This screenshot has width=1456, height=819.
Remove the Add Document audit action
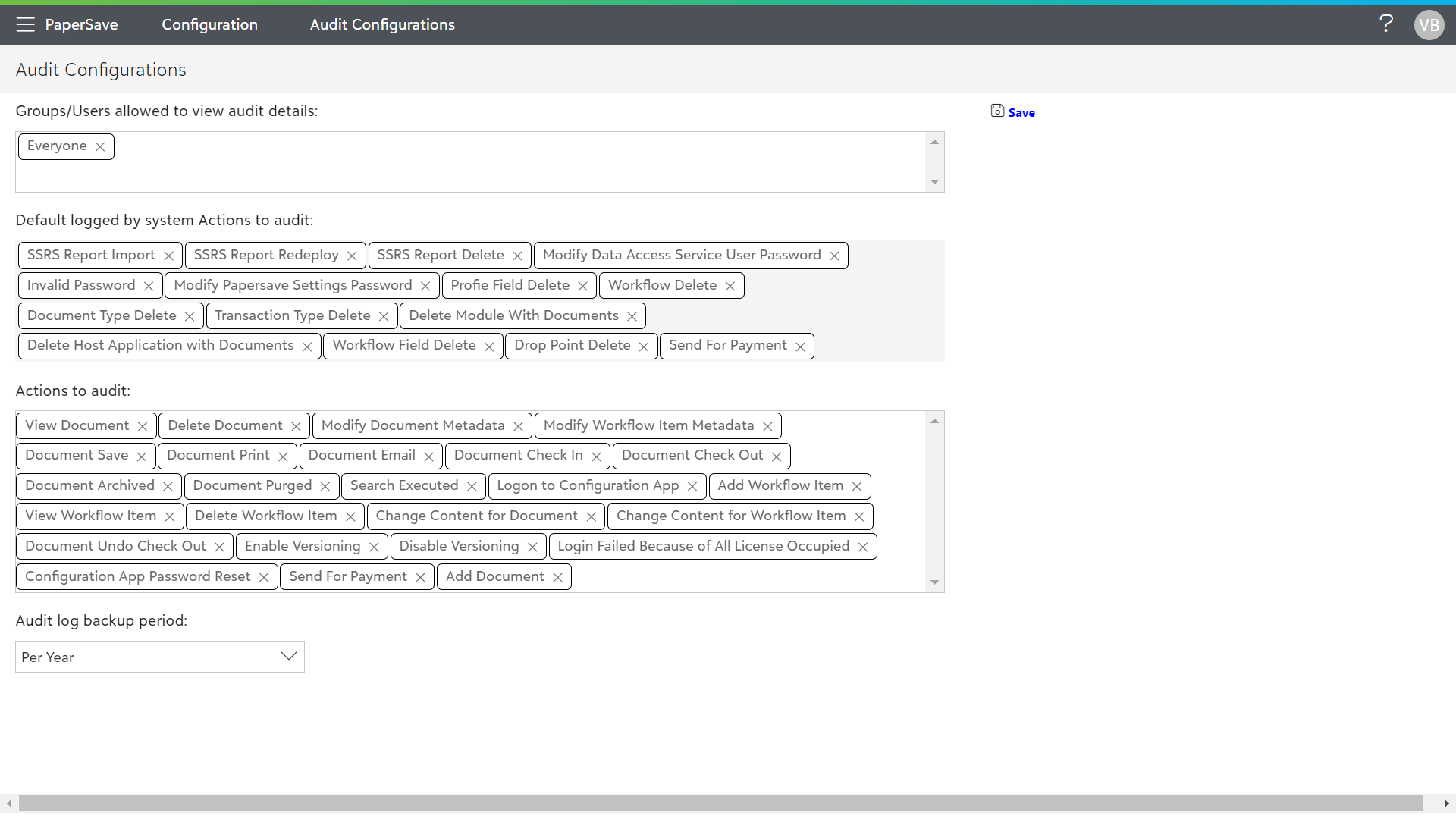[x=557, y=577]
